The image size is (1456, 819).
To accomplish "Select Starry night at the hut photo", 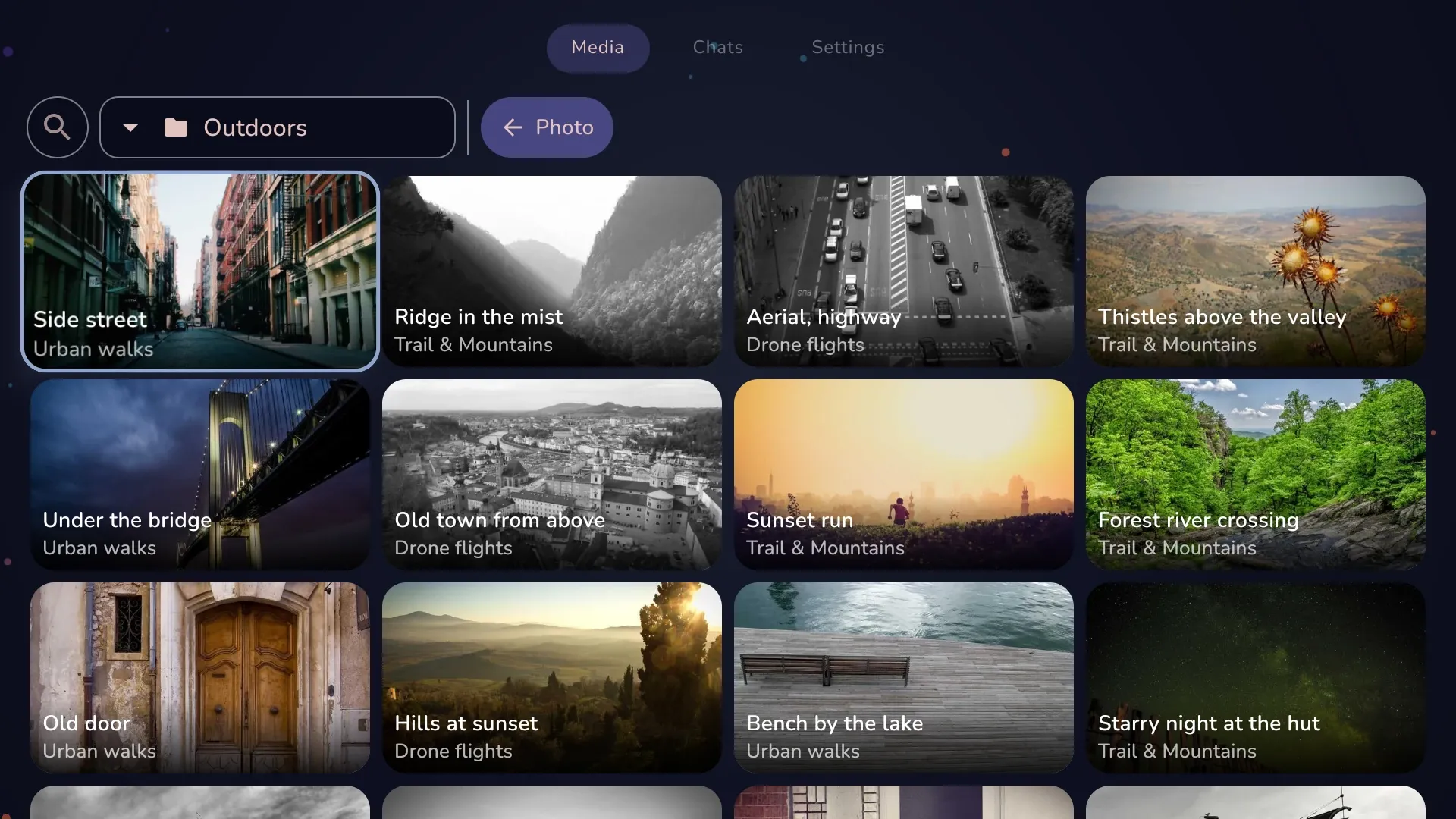I will coord(1256,678).
